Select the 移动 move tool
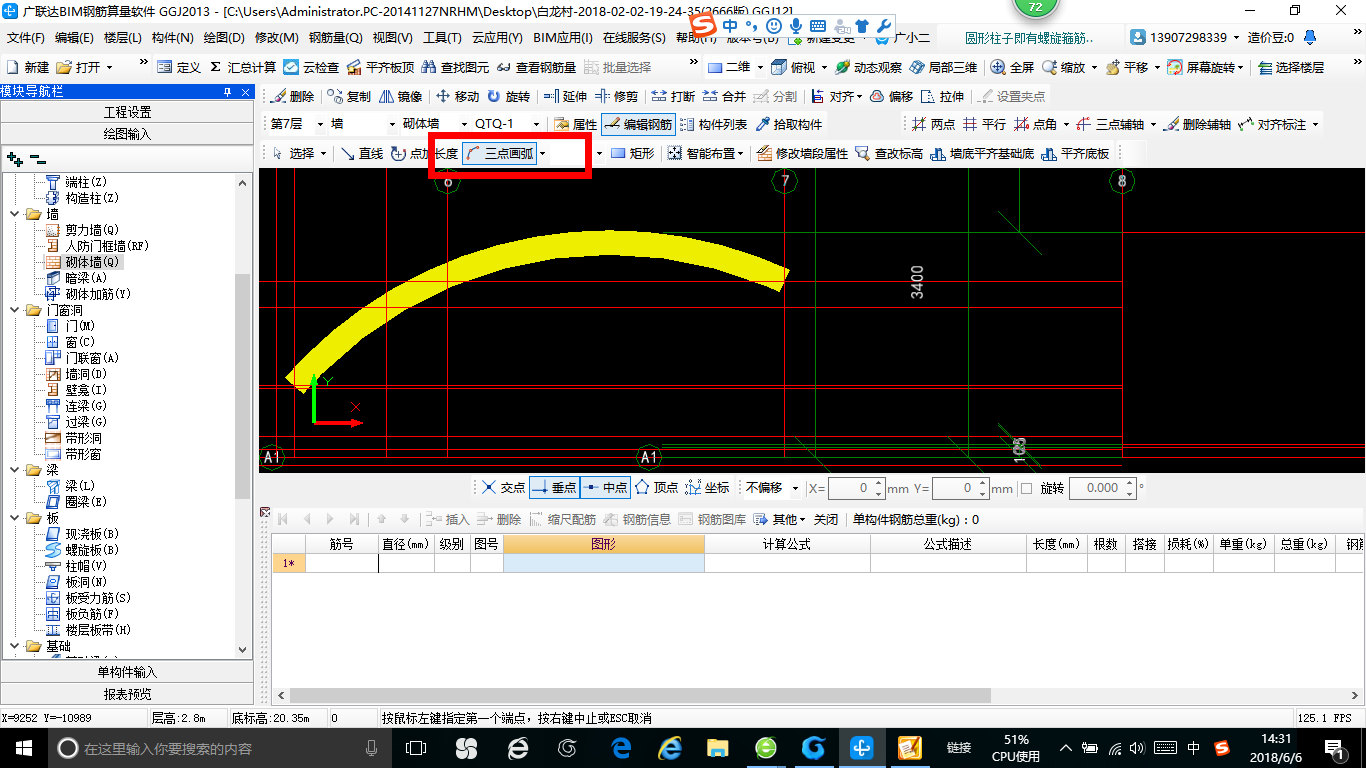 457,97
